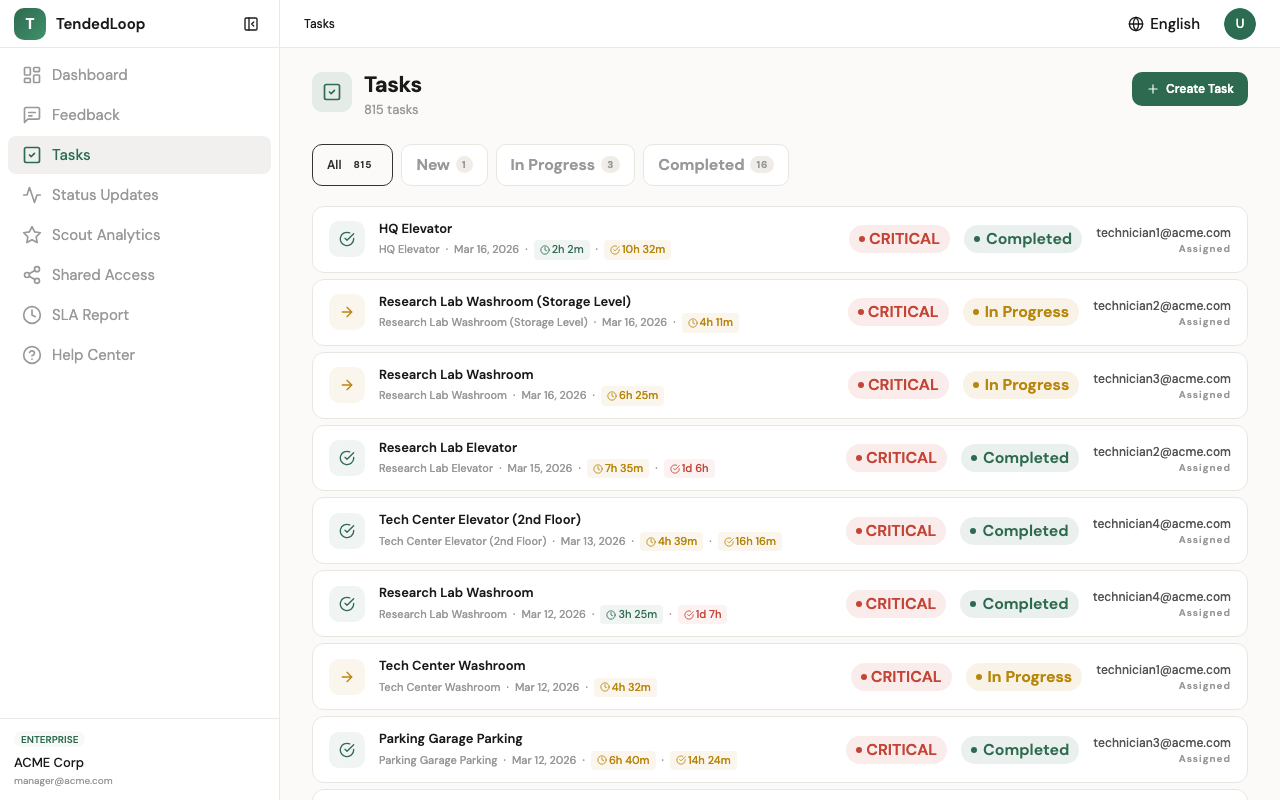The height and width of the screenshot is (800, 1280).
Task: Navigate to Scout Analytics
Action: tap(106, 235)
